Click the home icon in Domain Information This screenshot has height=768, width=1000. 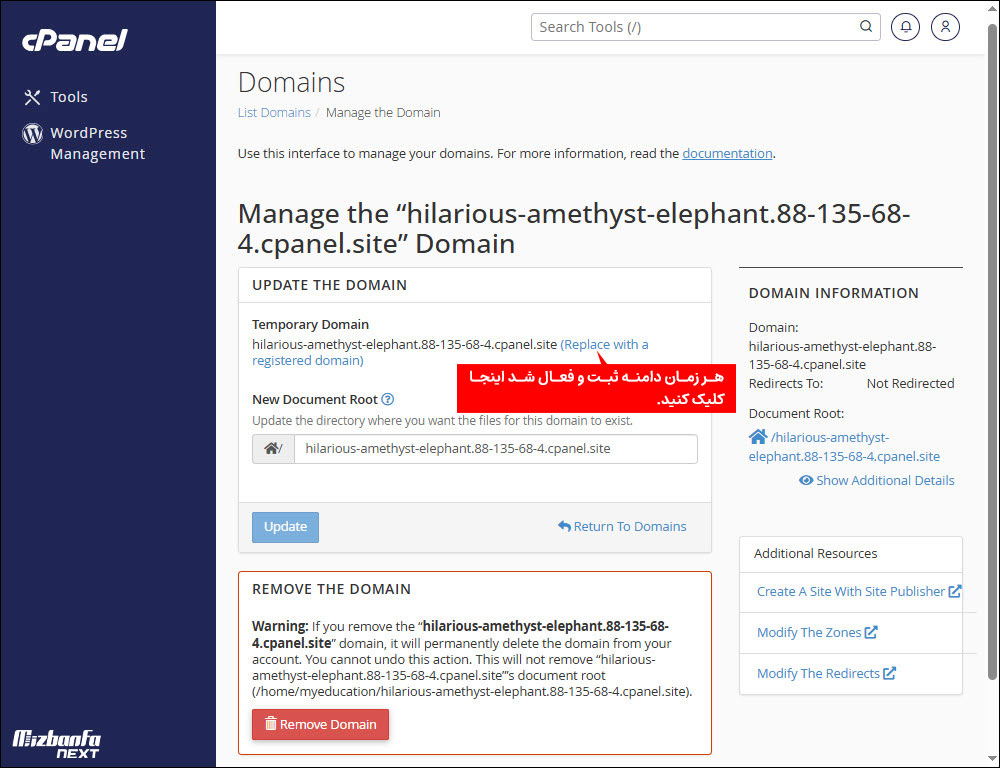[758, 437]
